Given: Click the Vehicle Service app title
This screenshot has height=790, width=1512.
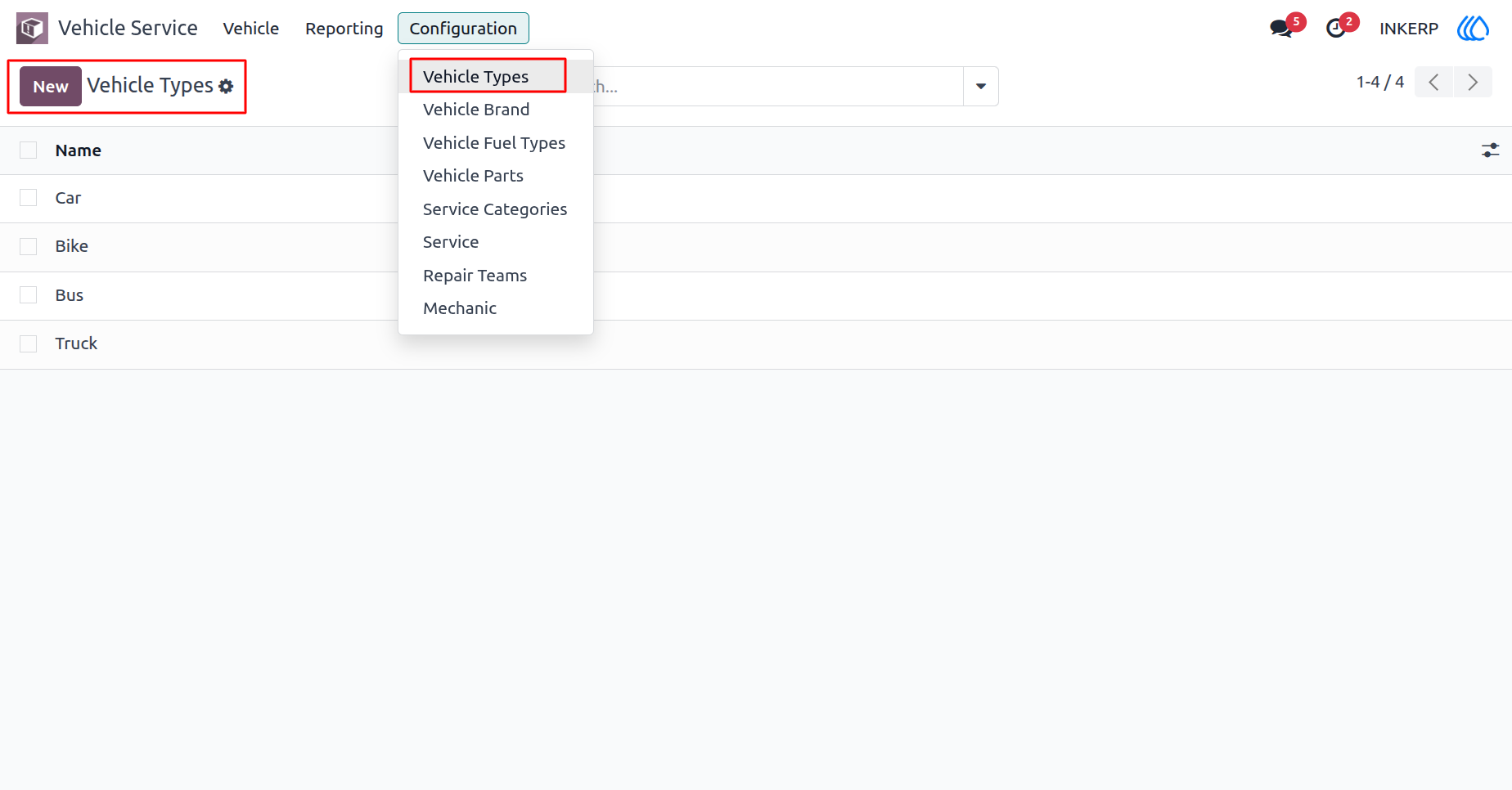Looking at the screenshot, I should click(x=128, y=29).
